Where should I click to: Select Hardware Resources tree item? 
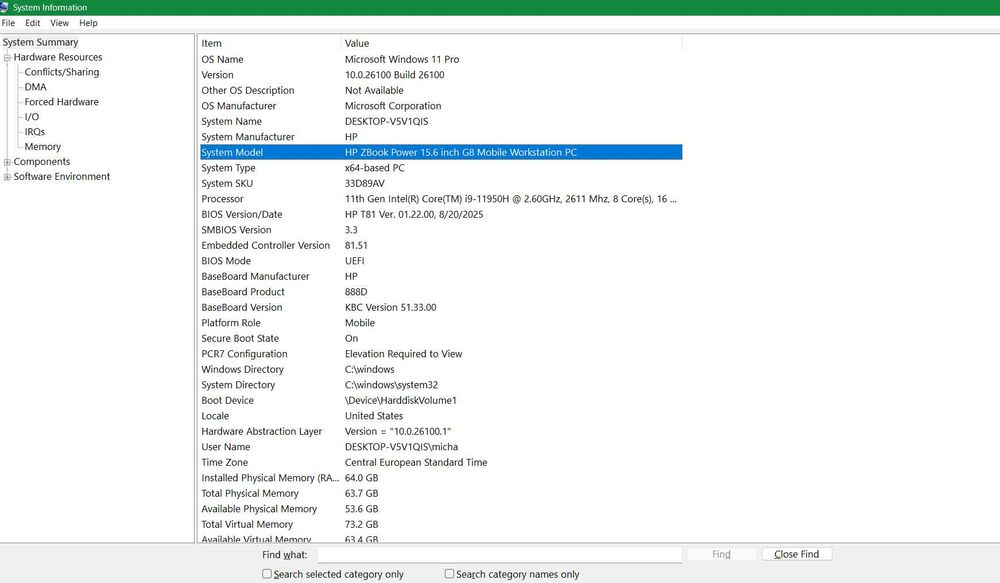pos(58,57)
